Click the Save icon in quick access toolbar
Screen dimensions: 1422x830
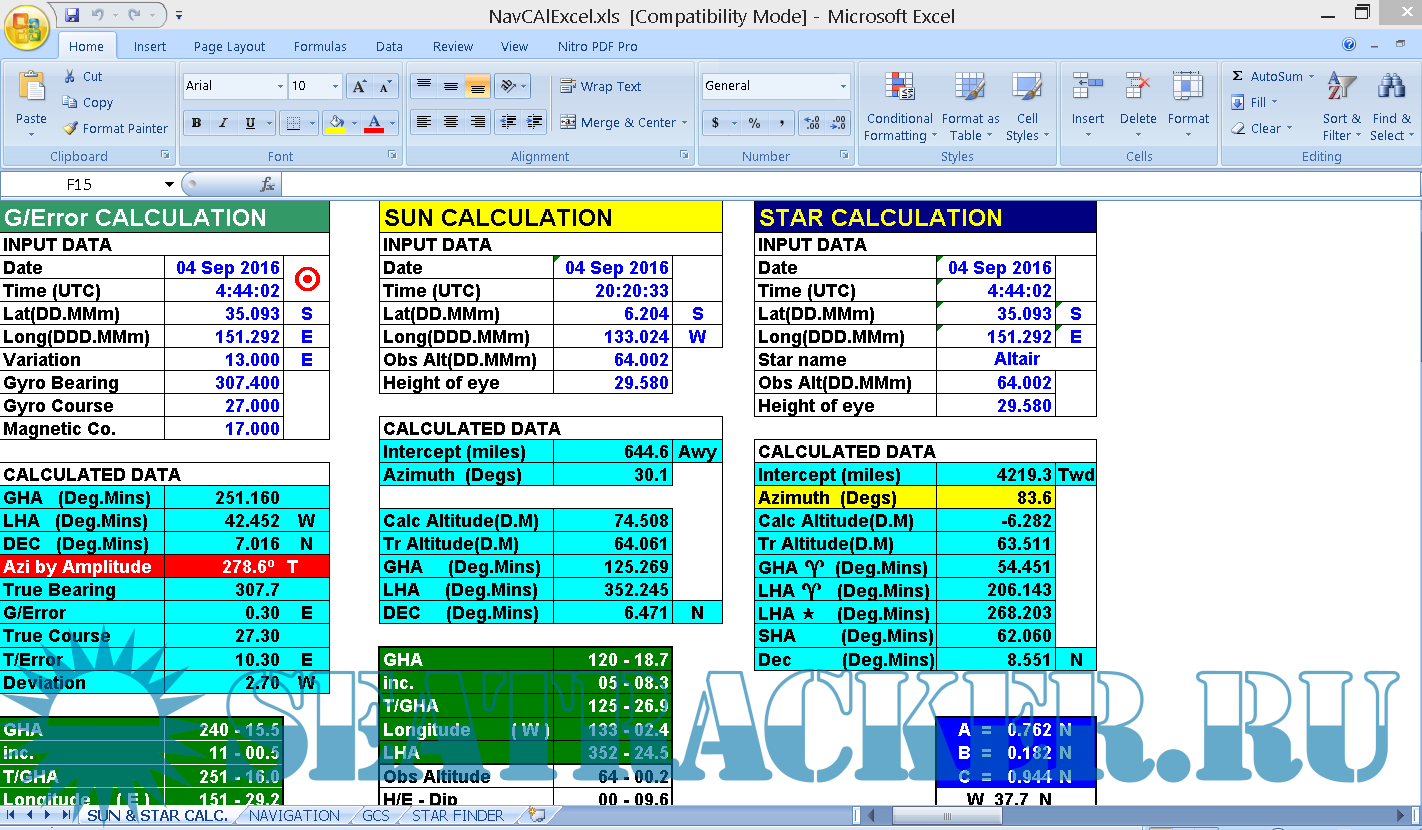[x=72, y=15]
